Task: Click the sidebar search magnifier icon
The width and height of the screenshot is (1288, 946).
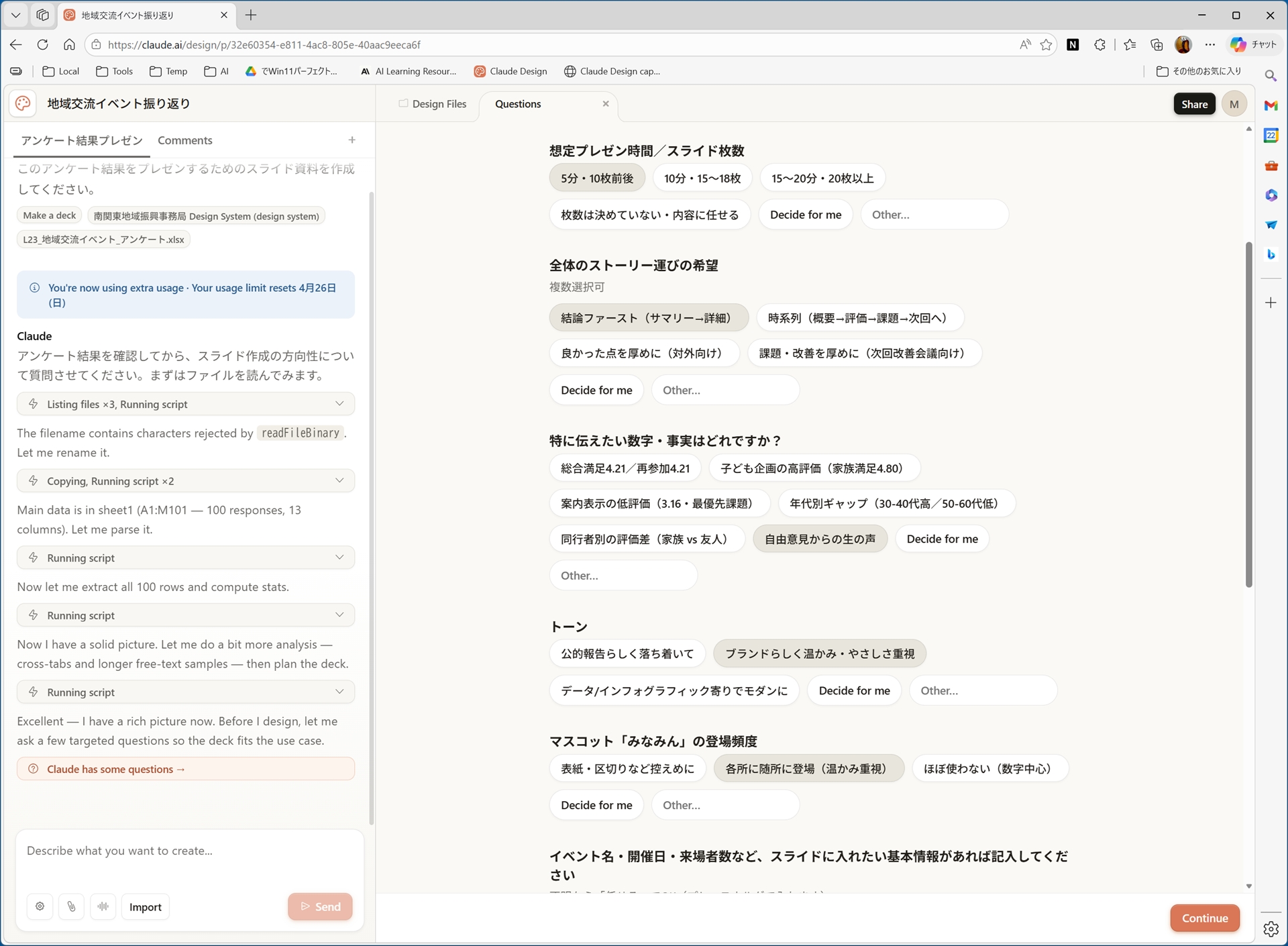Action: (x=1271, y=75)
